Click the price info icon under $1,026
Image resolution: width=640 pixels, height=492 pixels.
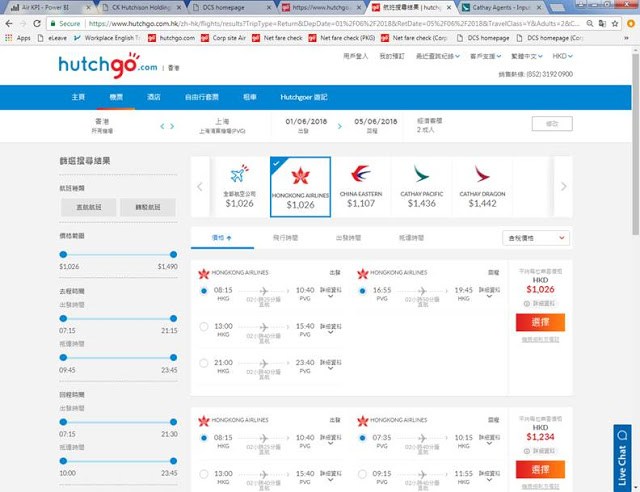[x=527, y=304]
